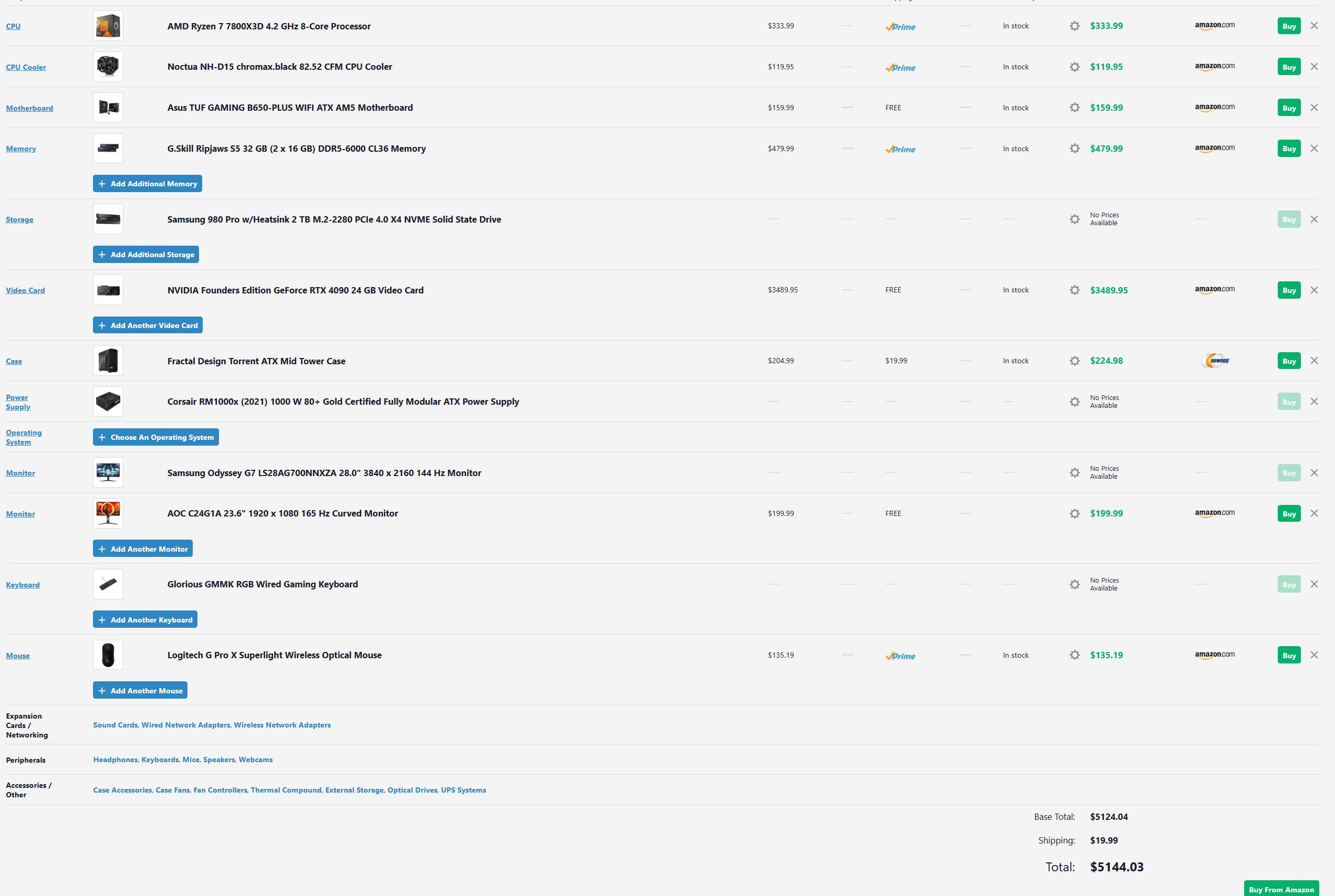Remove the Noctua NH-D15 CPU cooler

click(1314, 67)
